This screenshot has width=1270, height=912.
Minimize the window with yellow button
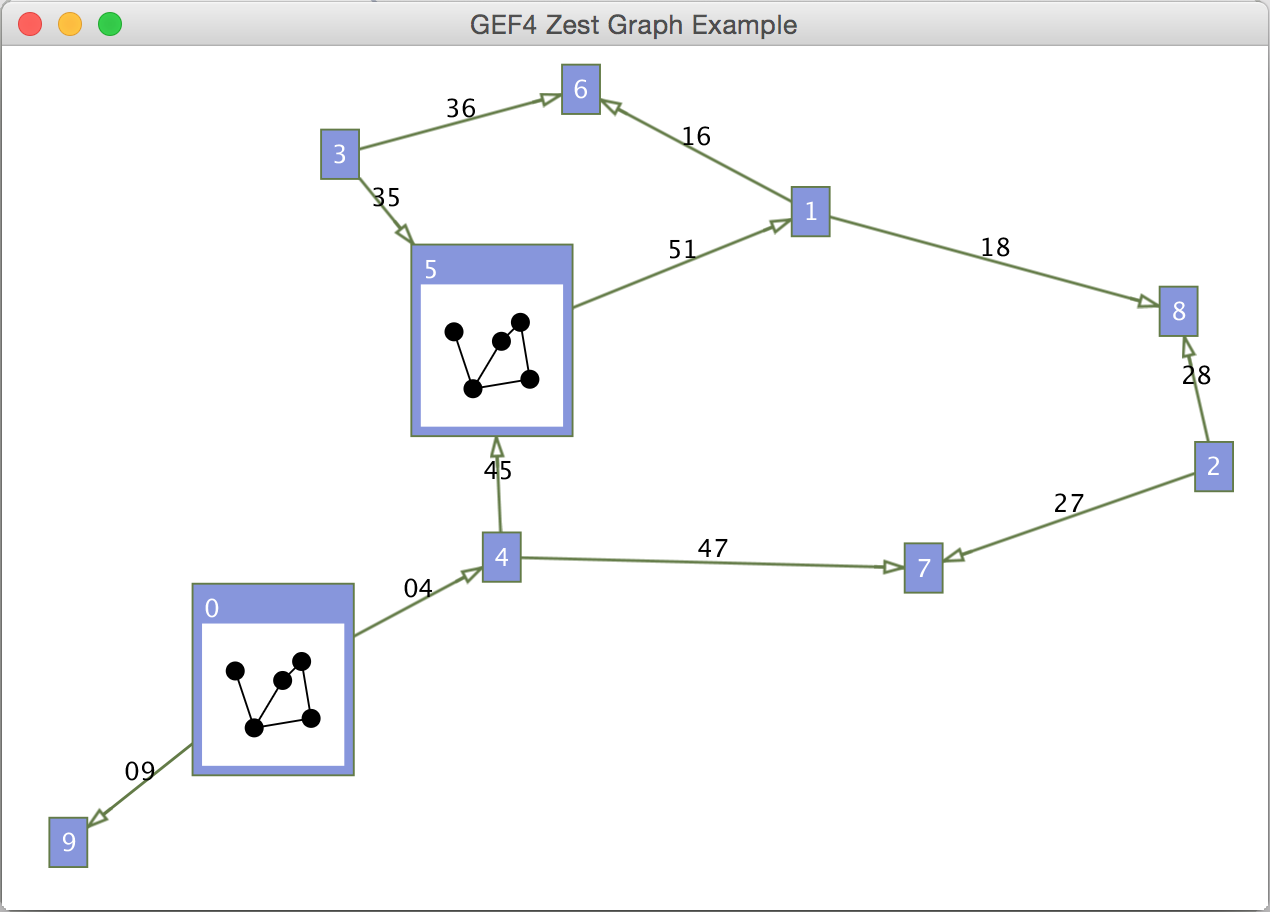point(70,24)
